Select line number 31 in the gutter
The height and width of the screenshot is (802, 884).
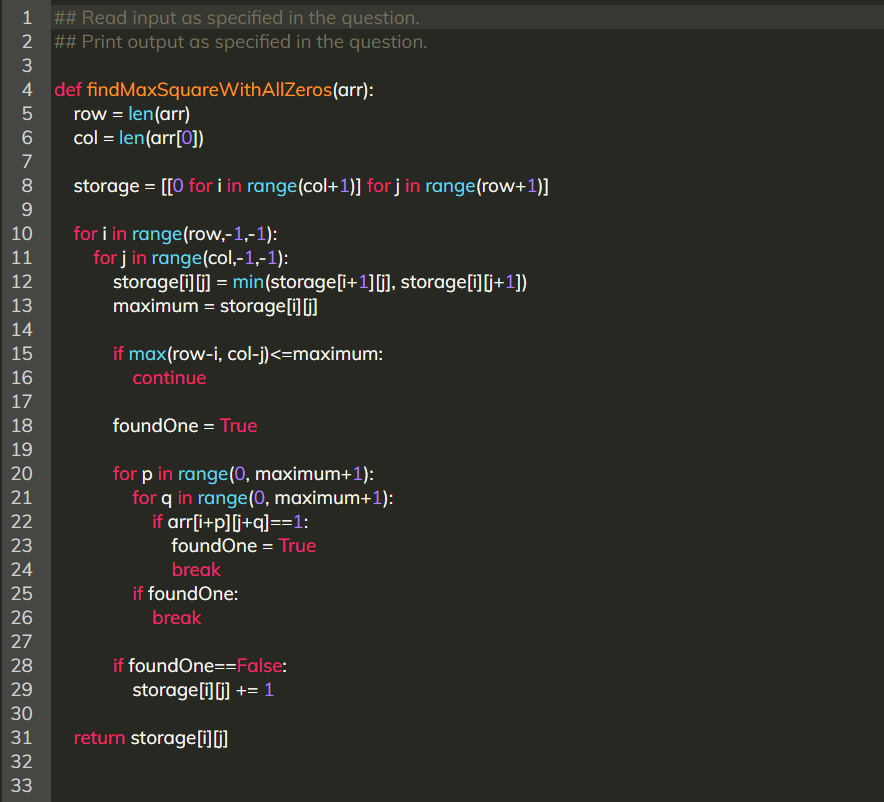coord(25,737)
